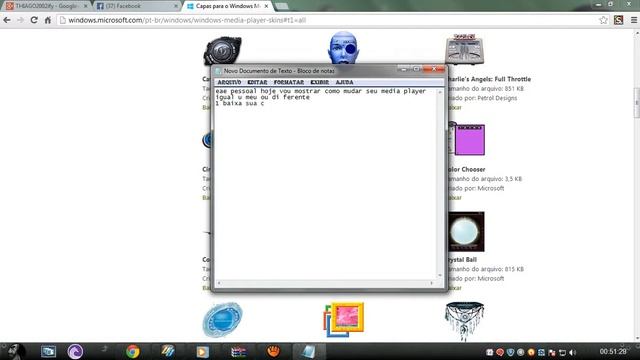Select the jeweled necklace skin thumbnail
The image size is (640, 360).
coord(464,321)
